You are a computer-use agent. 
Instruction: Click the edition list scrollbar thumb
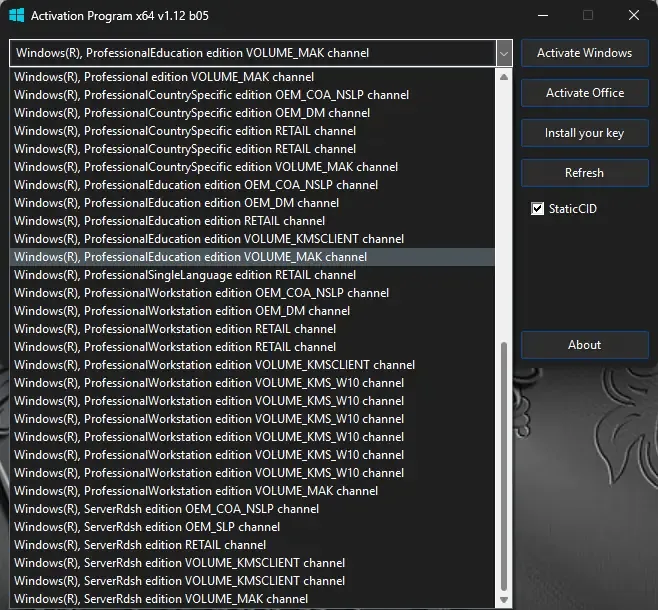click(504, 466)
